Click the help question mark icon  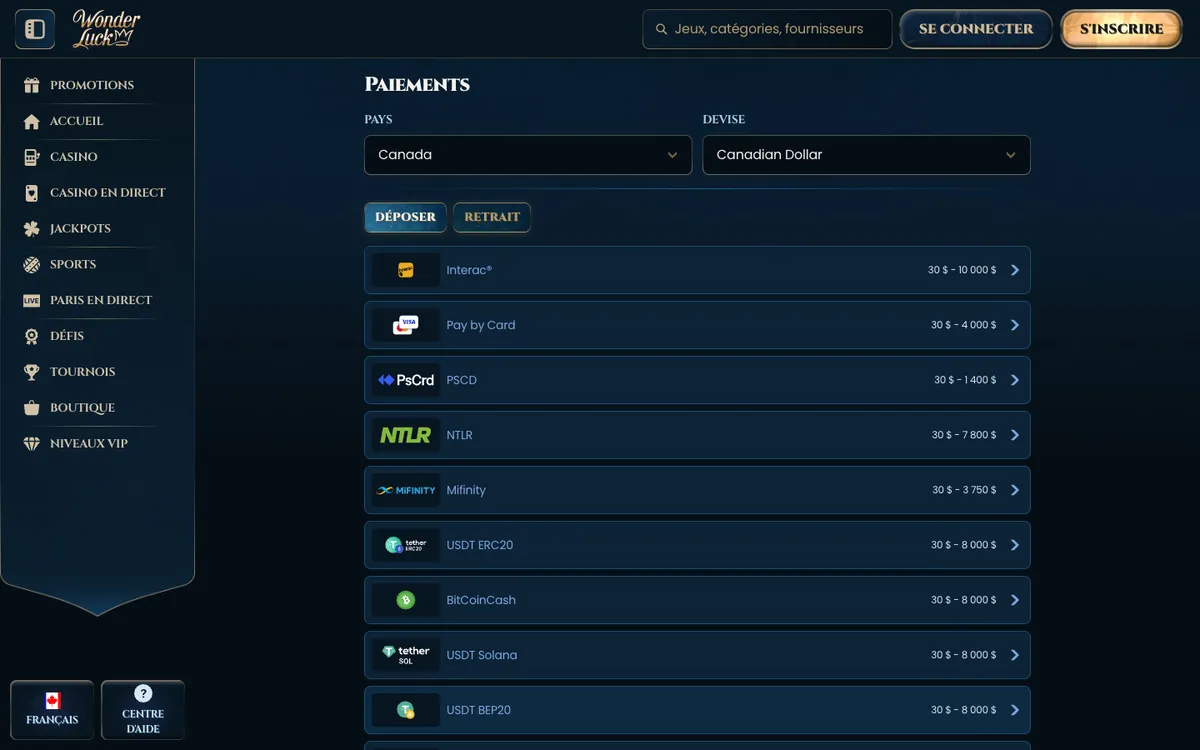pos(143,694)
